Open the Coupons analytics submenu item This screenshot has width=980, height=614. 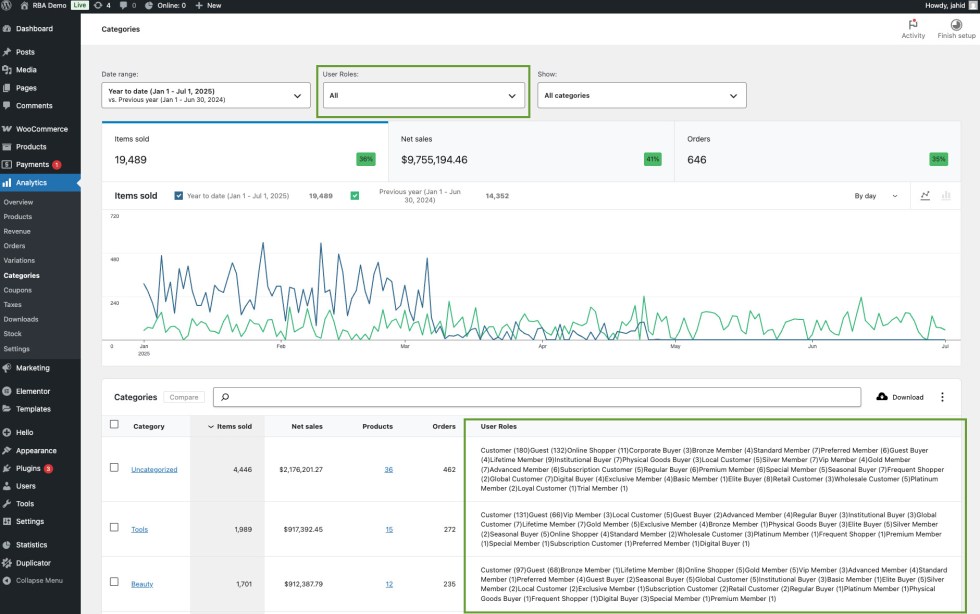[x=17, y=290]
